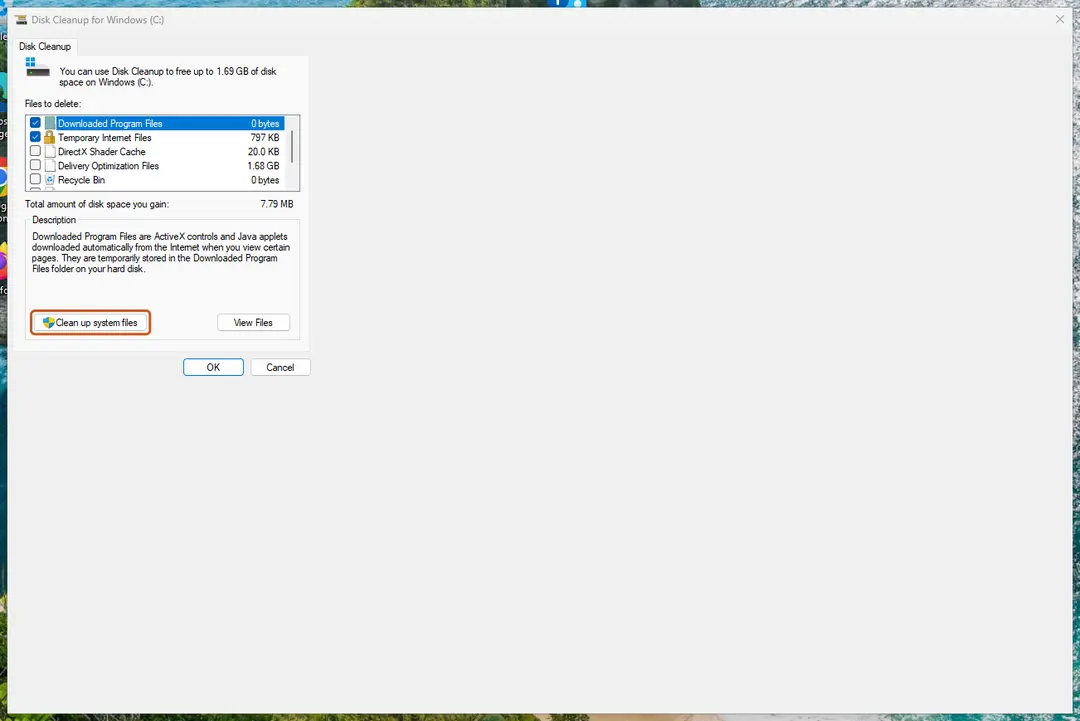Click the 20.0 KB size value

(264, 151)
